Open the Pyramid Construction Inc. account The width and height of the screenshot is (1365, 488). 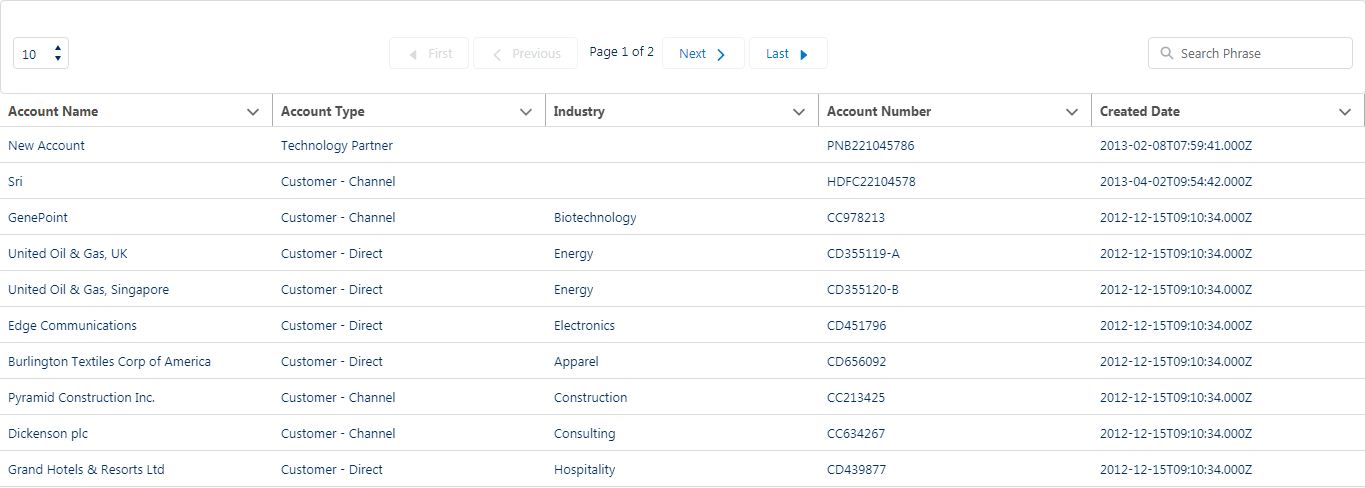(81, 398)
